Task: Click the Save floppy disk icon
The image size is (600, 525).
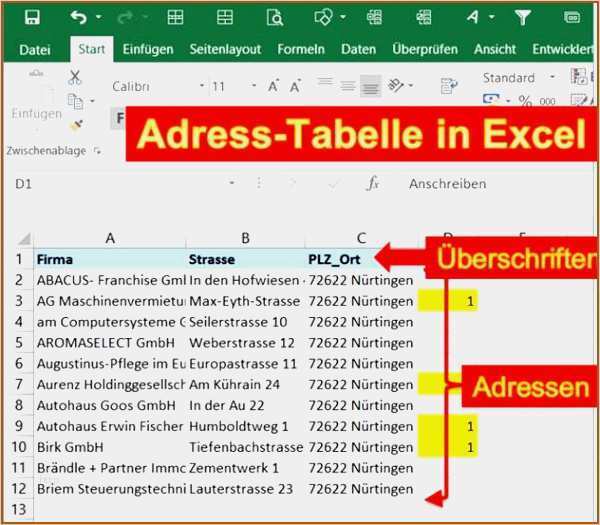Action: tap(32, 17)
